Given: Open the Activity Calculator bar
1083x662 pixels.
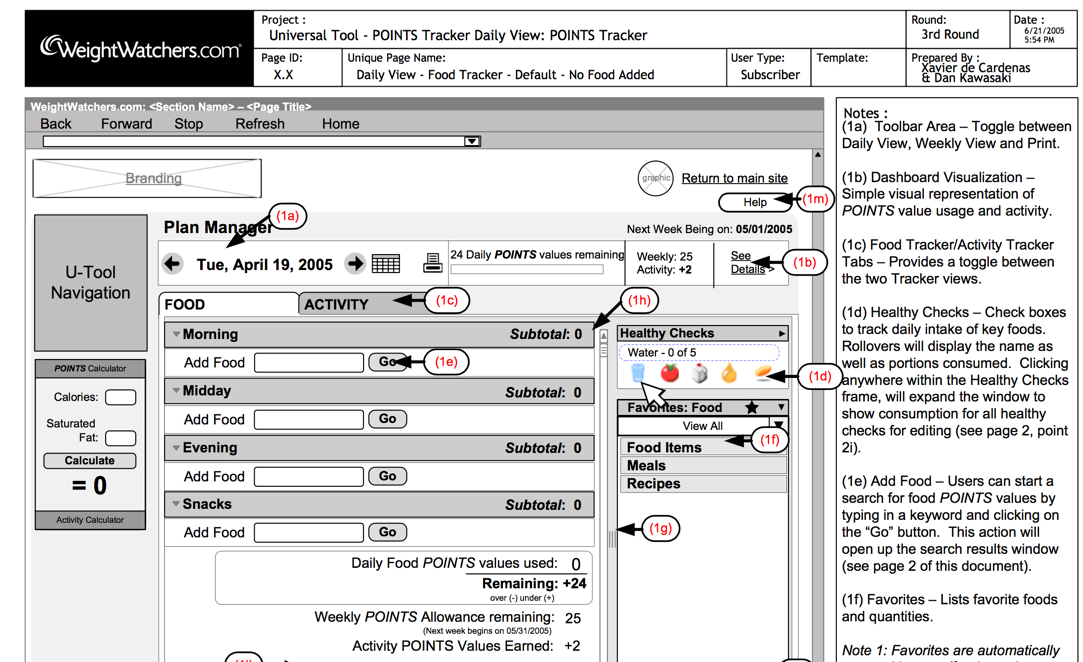Looking at the screenshot, I should 90,520.
